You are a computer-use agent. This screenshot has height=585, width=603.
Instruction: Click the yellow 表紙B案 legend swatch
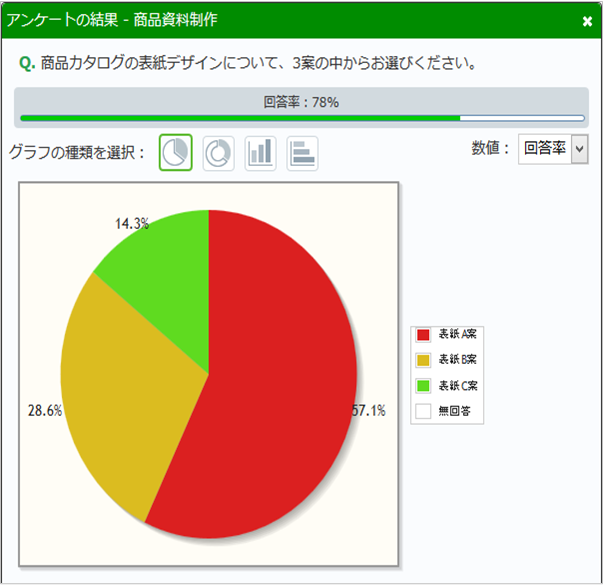click(x=423, y=360)
